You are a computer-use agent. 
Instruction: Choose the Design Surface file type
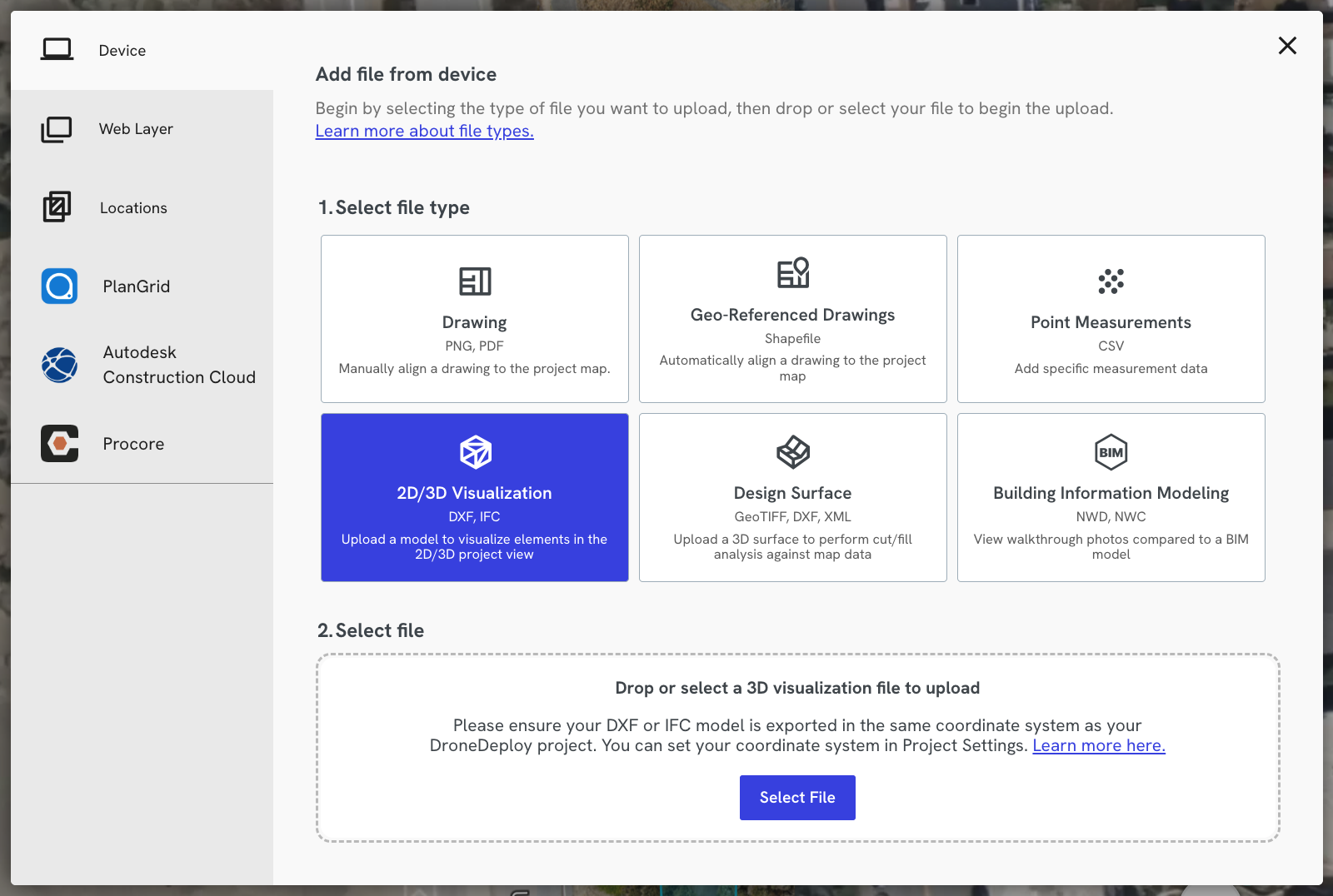792,498
